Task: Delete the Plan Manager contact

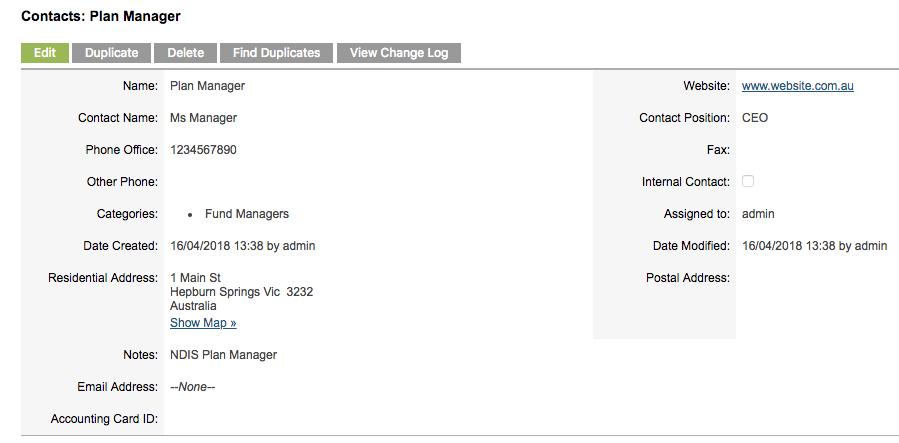Action: (185, 53)
